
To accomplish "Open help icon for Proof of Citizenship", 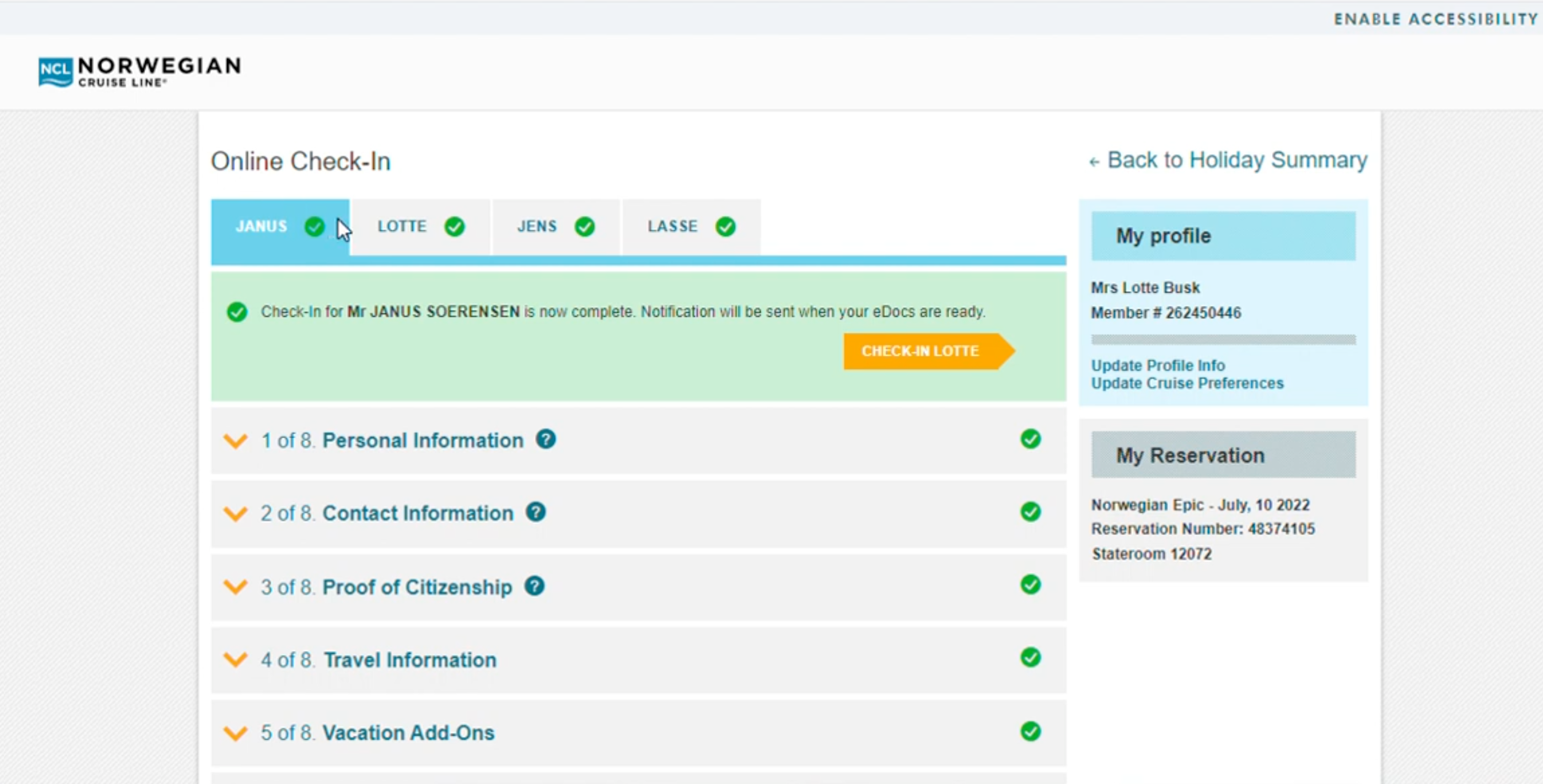I will tap(534, 586).
